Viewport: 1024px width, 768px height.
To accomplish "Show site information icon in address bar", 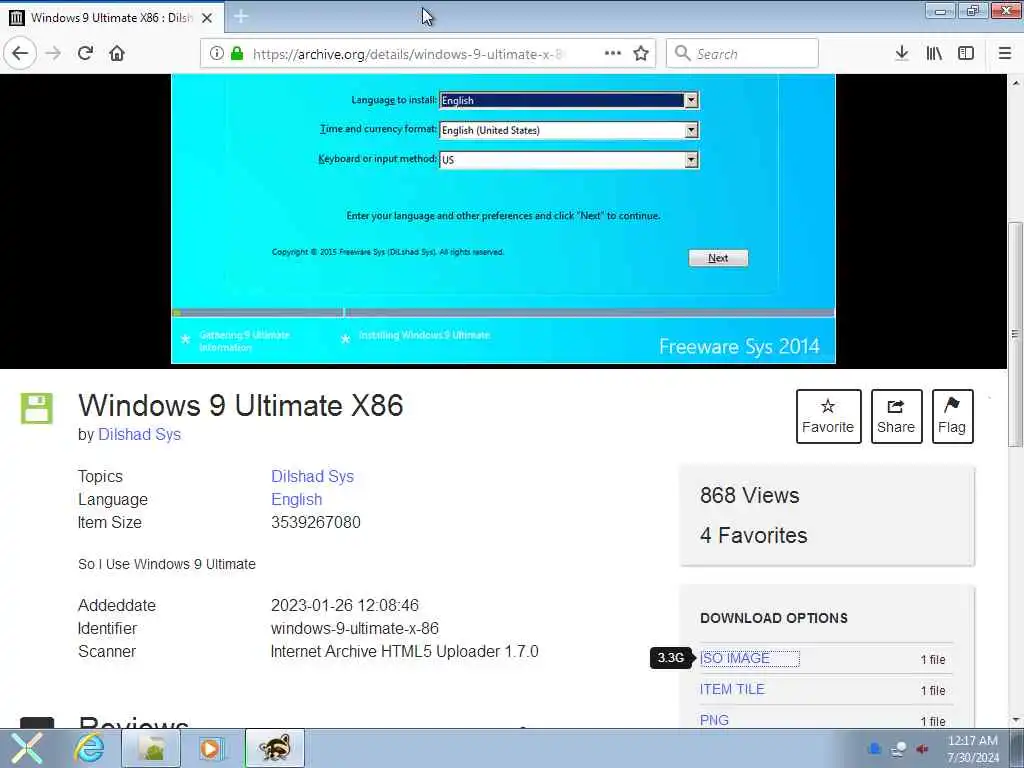I will [217, 54].
